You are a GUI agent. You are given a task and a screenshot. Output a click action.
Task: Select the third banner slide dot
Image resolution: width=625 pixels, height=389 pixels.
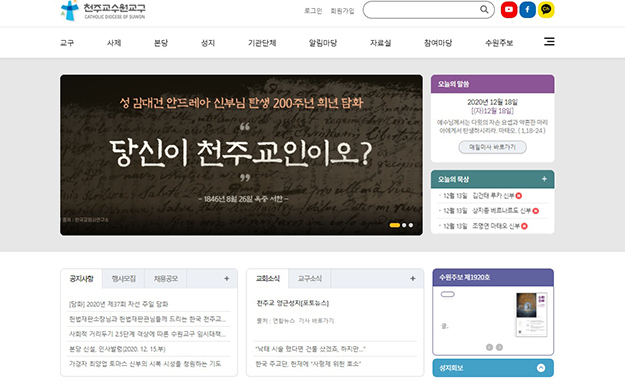pos(411,225)
